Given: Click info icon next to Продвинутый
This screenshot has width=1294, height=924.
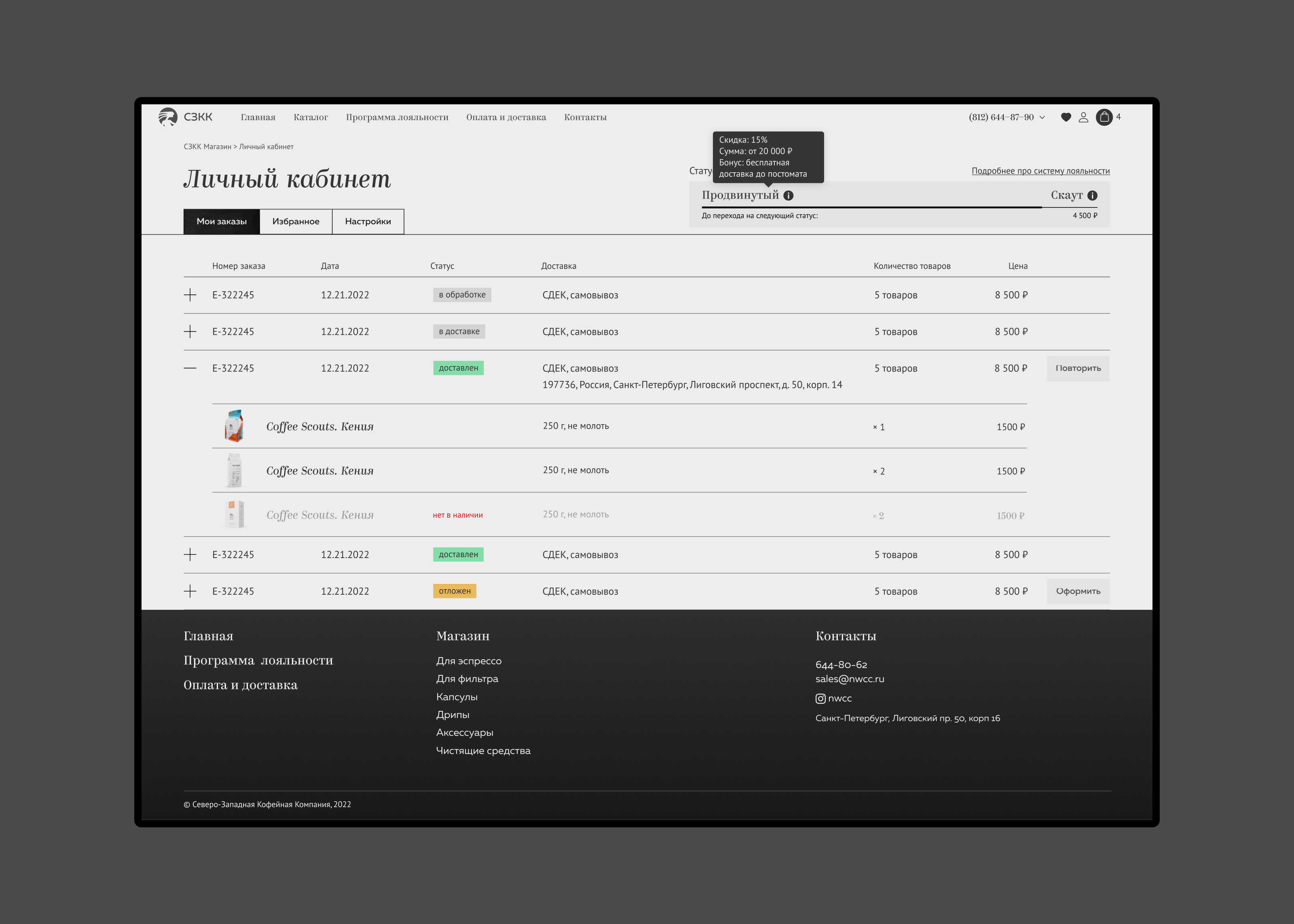Looking at the screenshot, I should point(789,196).
